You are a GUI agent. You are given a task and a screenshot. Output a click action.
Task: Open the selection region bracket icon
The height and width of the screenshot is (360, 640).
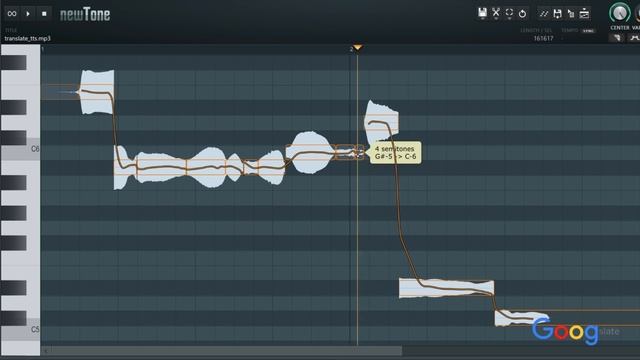point(509,13)
